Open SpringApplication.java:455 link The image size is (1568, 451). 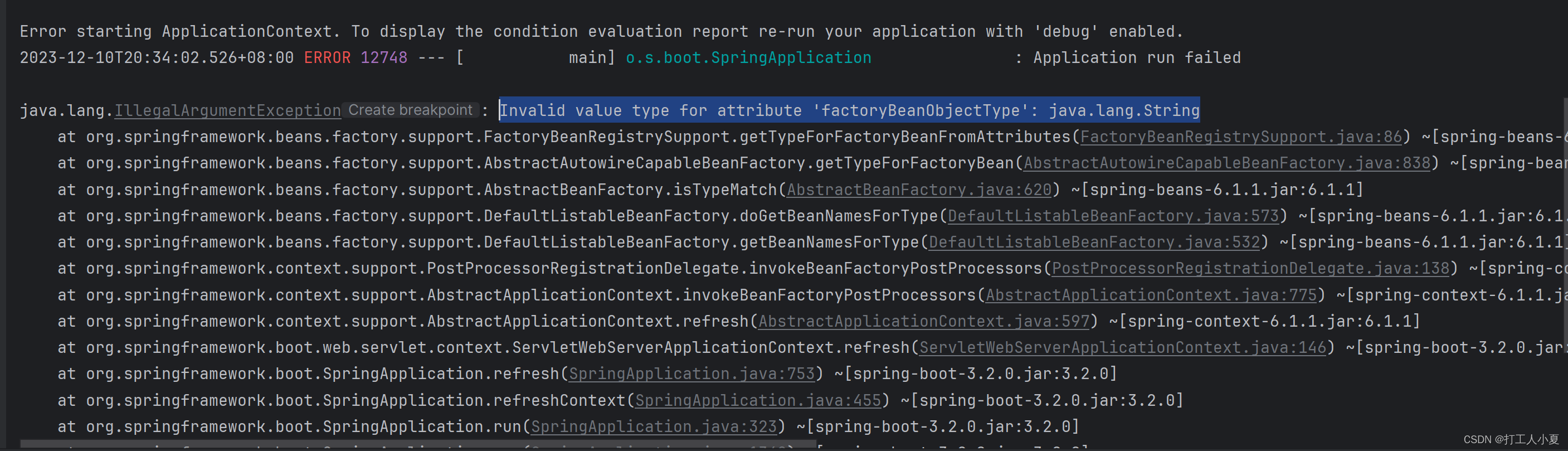pos(758,400)
